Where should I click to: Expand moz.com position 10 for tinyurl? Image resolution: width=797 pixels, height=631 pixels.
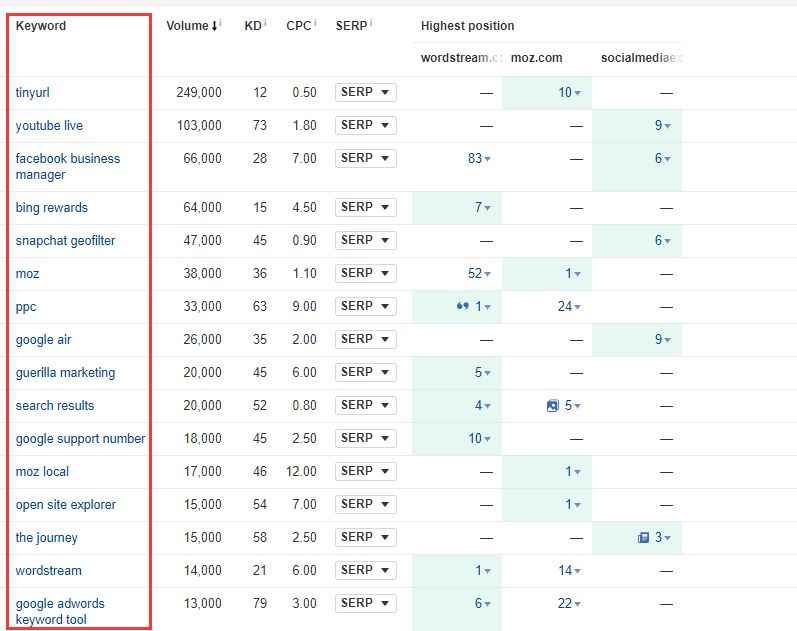point(569,93)
